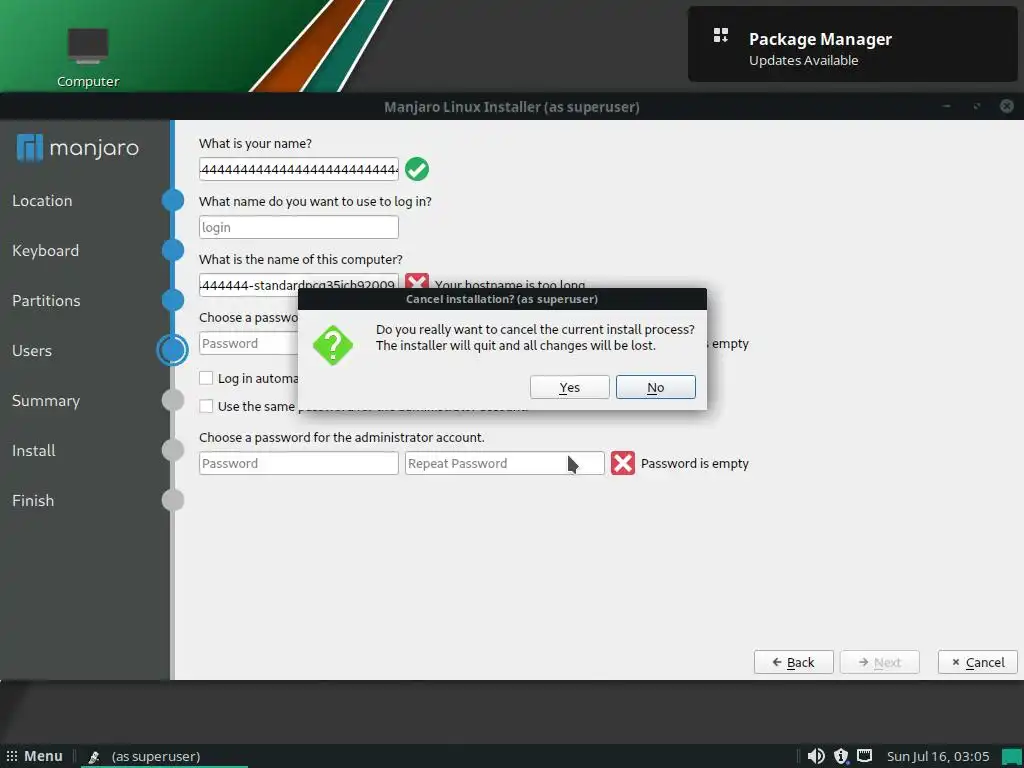
Task: Click the installer Cancel button
Action: (978, 662)
